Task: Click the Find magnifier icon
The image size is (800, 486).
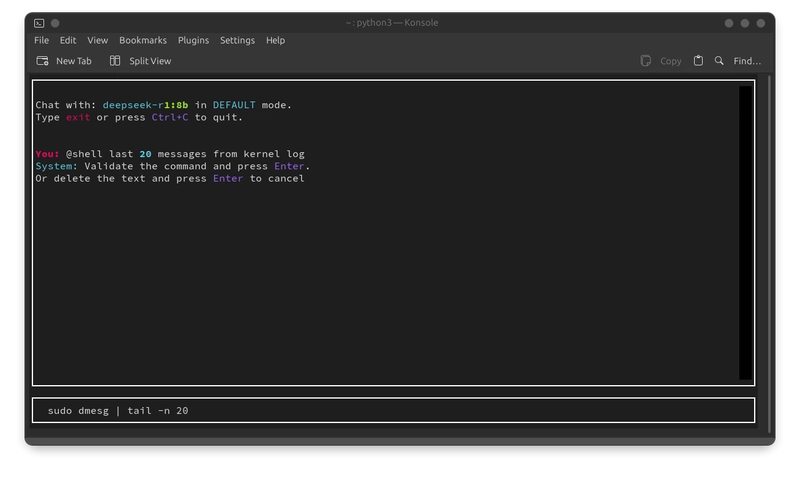Action: pos(719,61)
